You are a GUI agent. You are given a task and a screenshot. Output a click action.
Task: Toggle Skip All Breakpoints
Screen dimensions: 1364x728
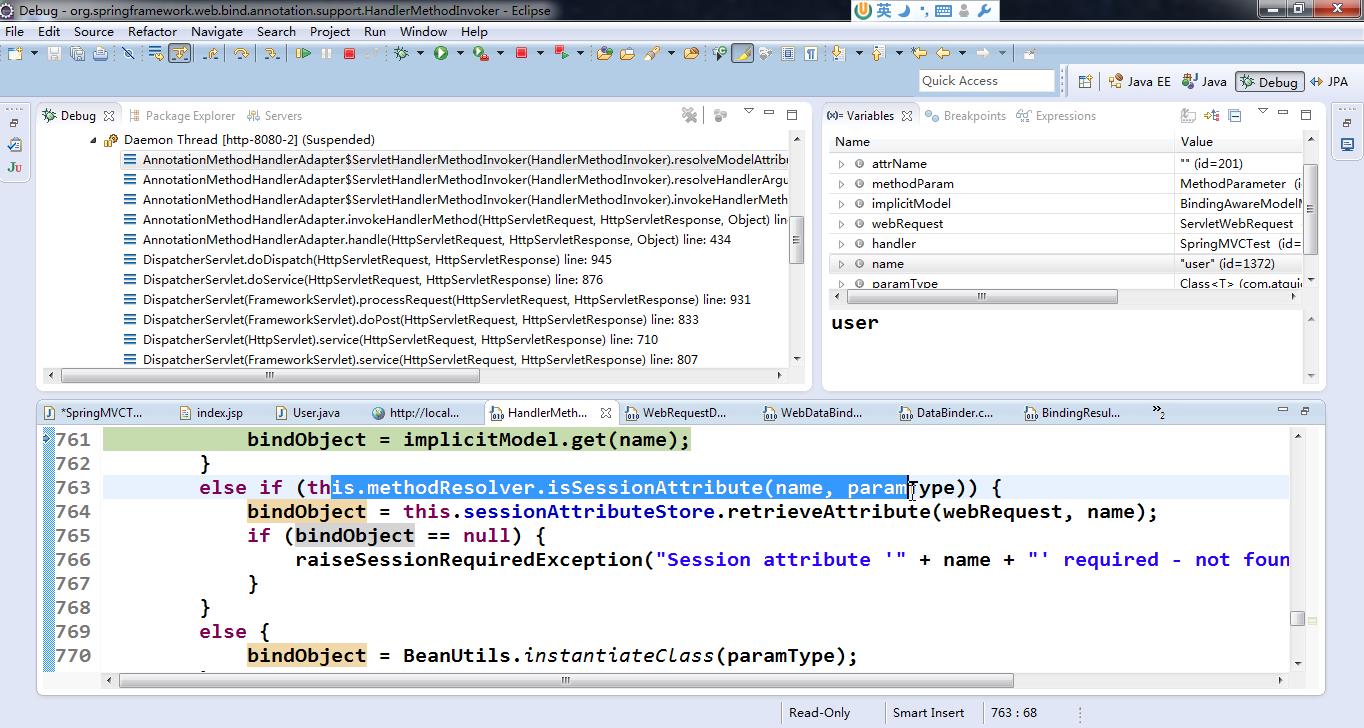point(128,53)
